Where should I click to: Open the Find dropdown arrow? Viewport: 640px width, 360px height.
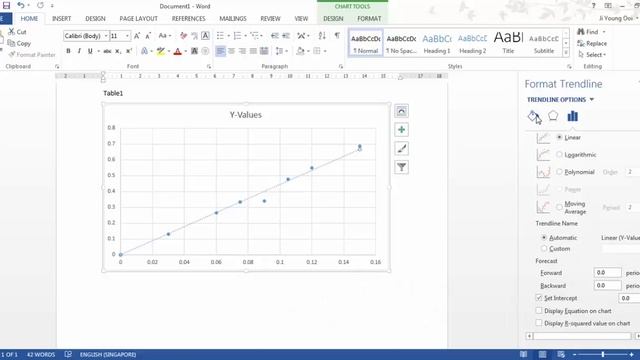(x=604, y=32)
